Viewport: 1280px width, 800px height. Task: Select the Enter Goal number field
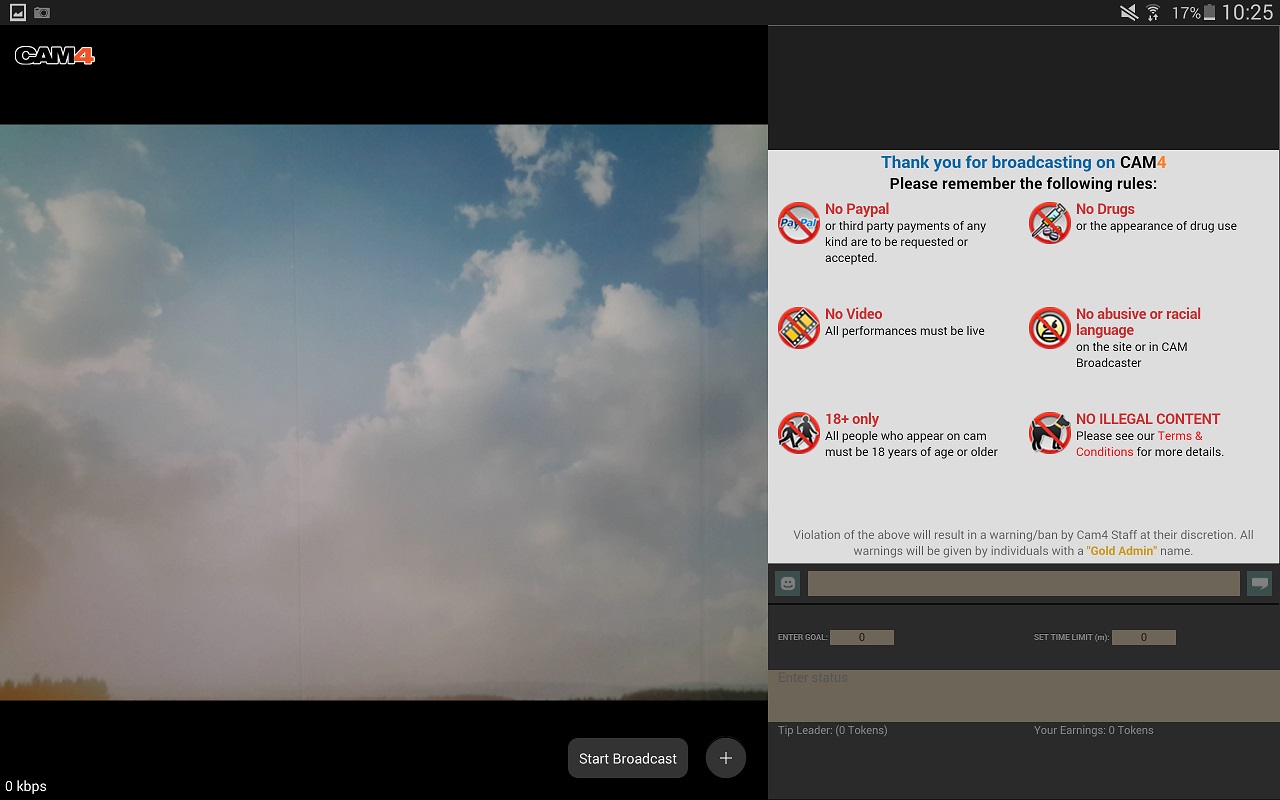click(861, 637)
